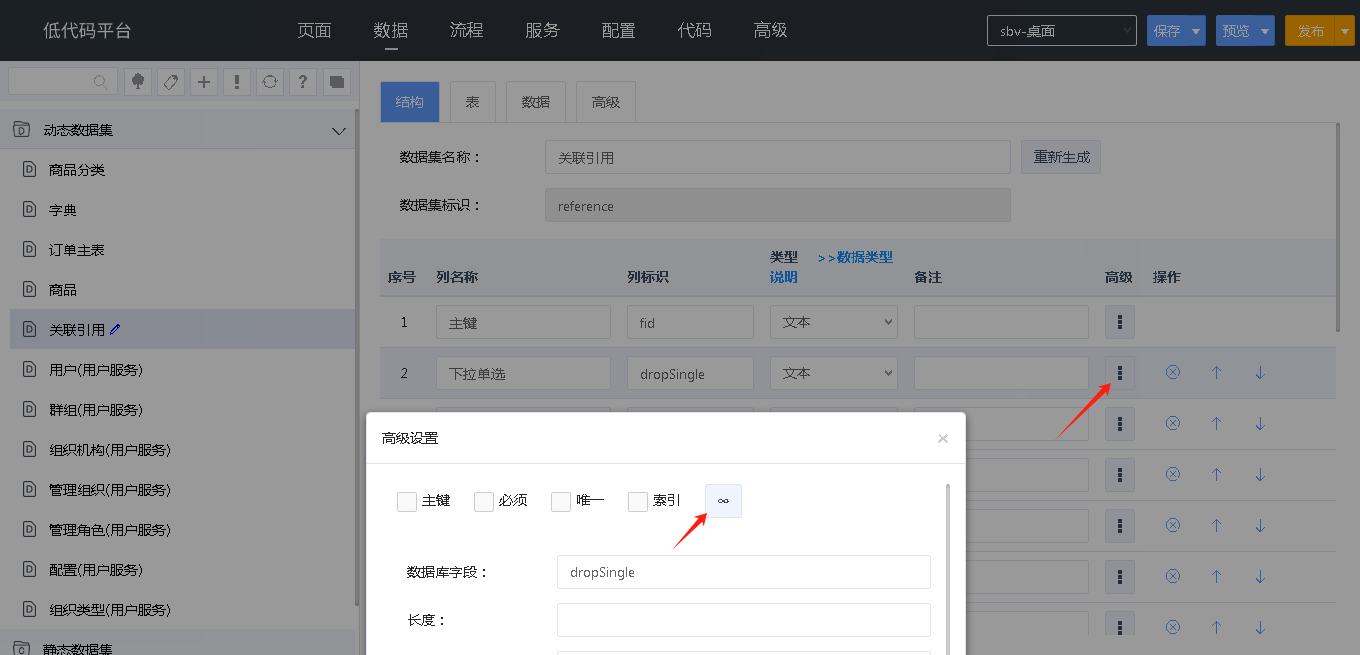Move the 下拉单选 row down with the arrow
Viewport: 1360px width, 655px height.
1260,373
